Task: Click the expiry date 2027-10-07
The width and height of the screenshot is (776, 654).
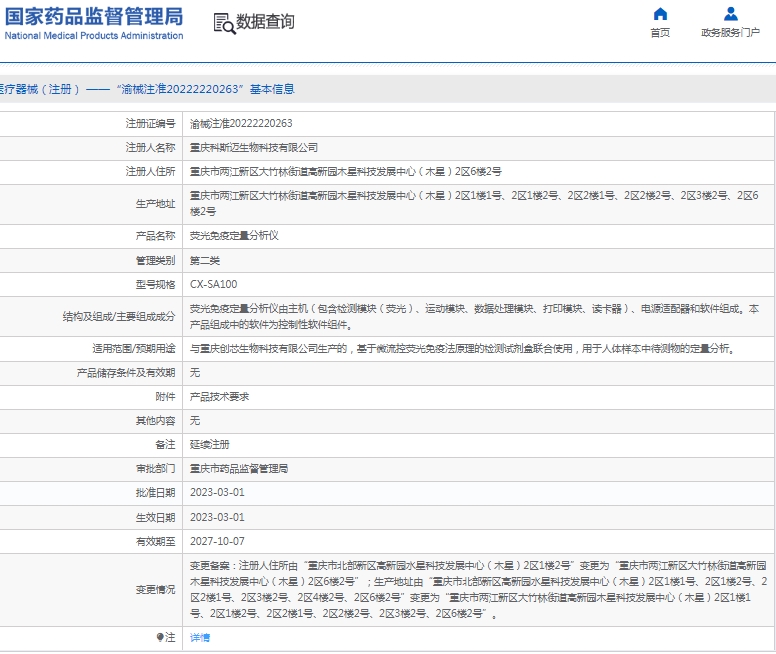Action: [x=217, y=542]
